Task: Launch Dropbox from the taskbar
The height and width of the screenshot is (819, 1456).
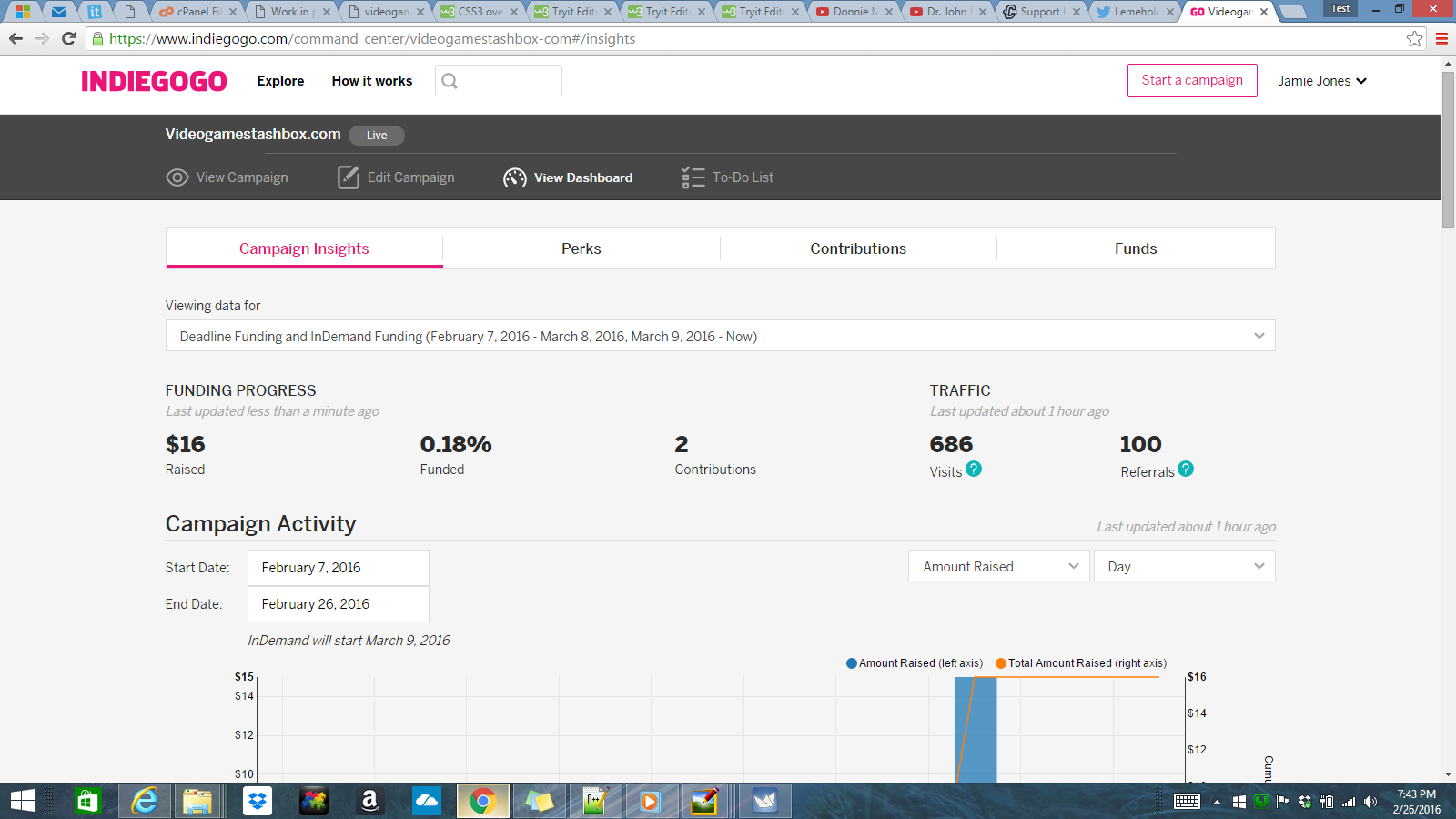Action: [x=257, y=802]
